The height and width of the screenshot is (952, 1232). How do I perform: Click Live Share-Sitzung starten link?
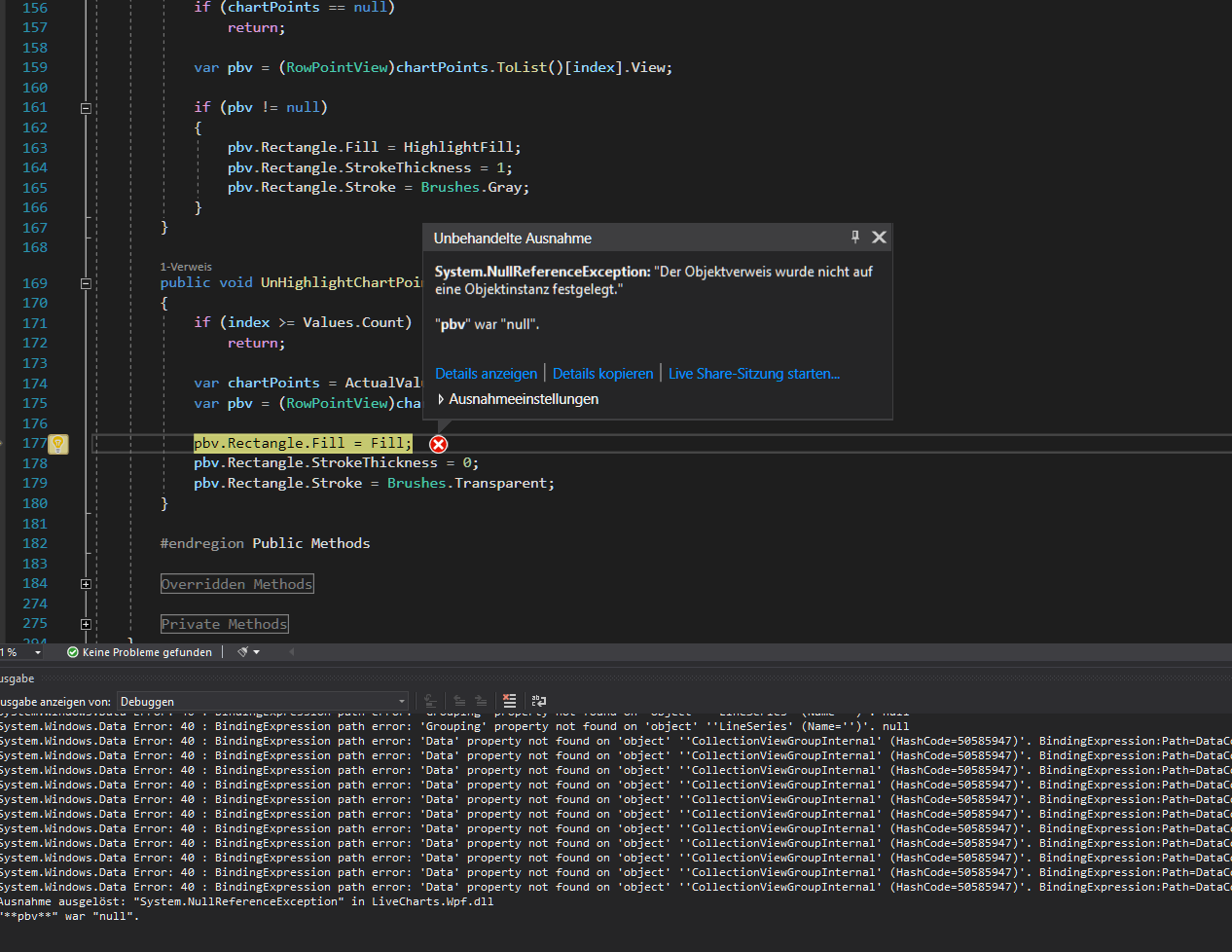click(x=753, y=374)
